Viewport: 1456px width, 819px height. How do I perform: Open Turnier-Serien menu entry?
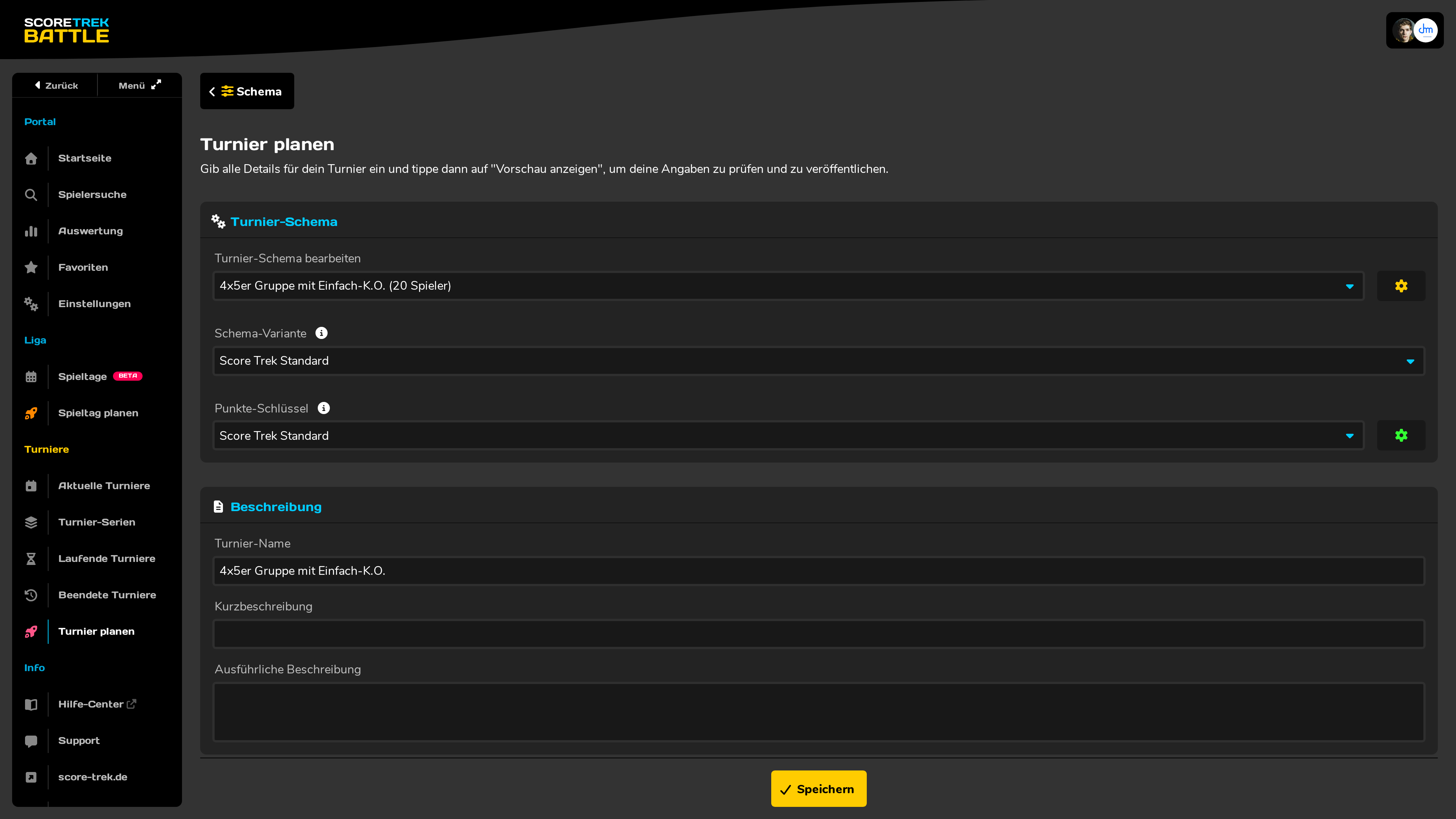(x=97, y=522)
